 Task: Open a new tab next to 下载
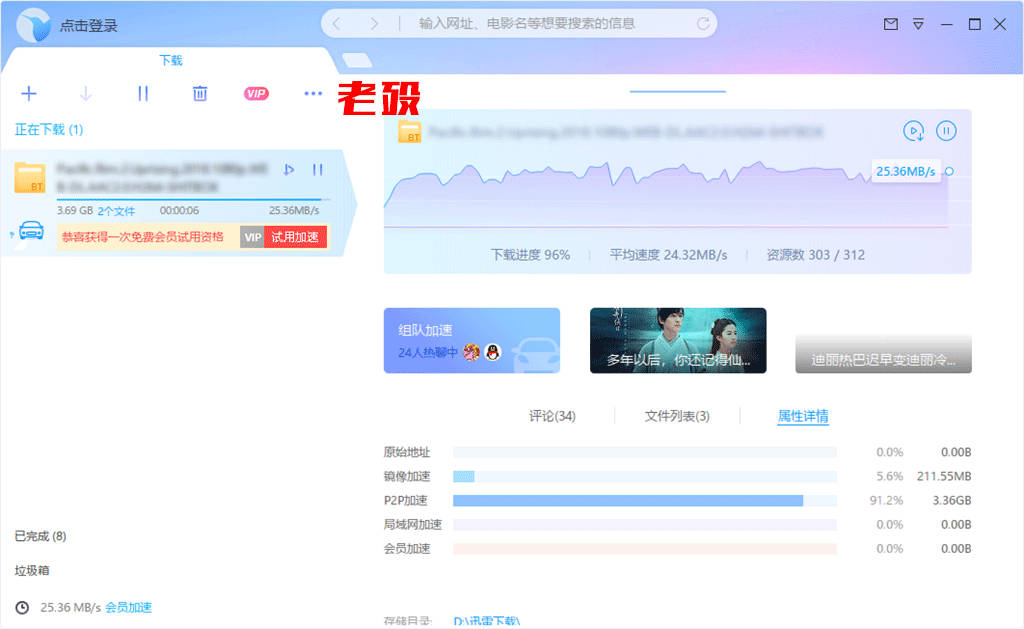pyautogui.click(x=357, y=60)
